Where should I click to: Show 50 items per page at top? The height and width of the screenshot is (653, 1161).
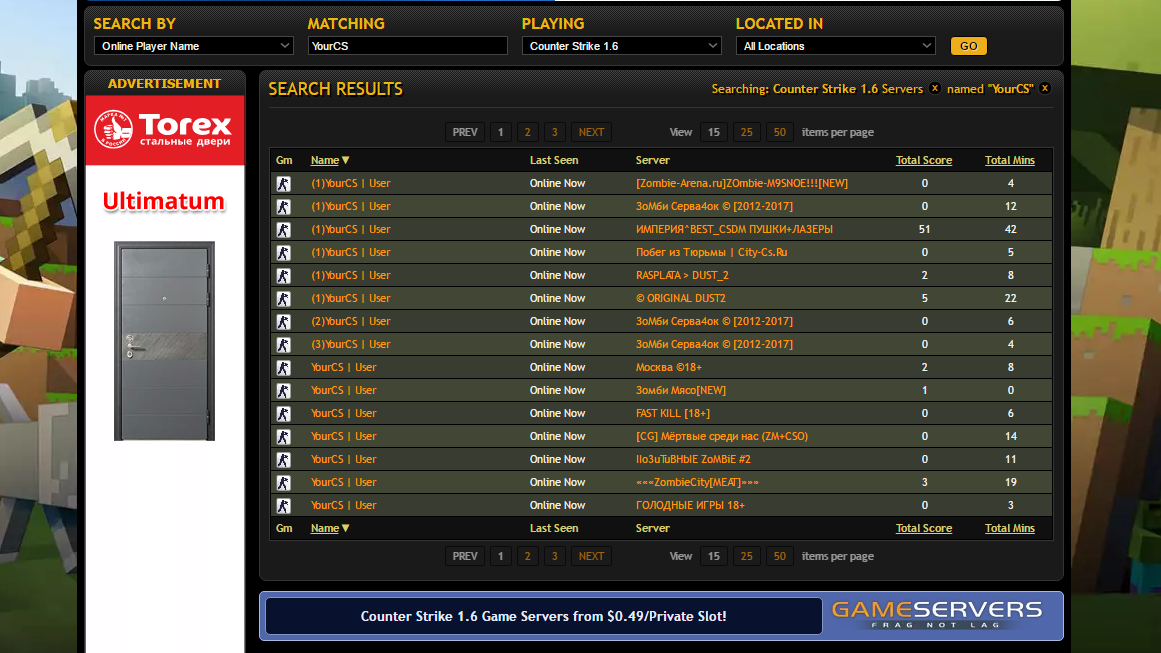[780, 132]
